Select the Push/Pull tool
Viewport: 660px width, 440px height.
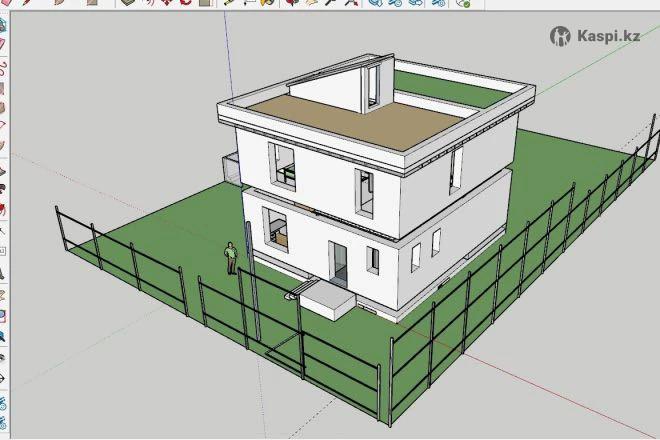(131, 3)
